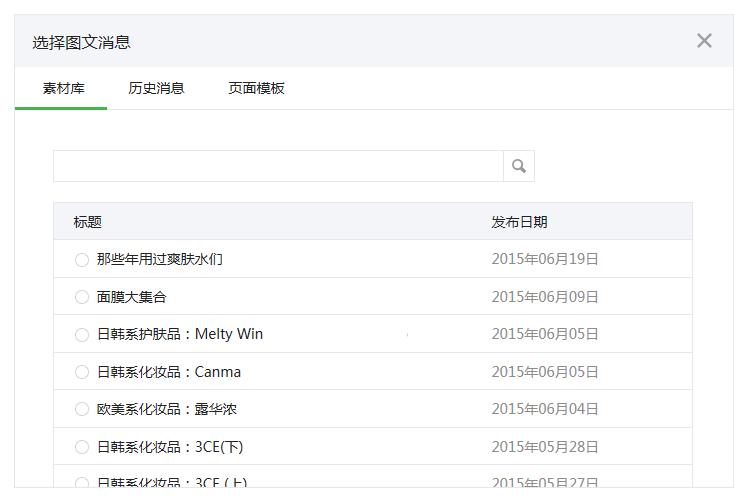This screenshot has width=750, height=500.
Task: Choose the 面膜大集合 radio button
Action: pyautogui.click(x=82, y=297)
